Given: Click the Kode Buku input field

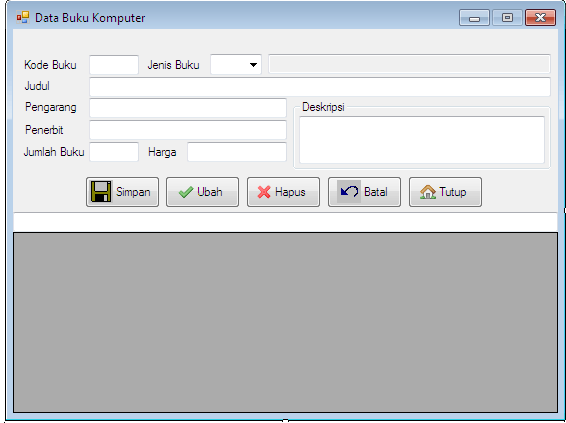Looking at the screenshot, I should pos(114,65).
